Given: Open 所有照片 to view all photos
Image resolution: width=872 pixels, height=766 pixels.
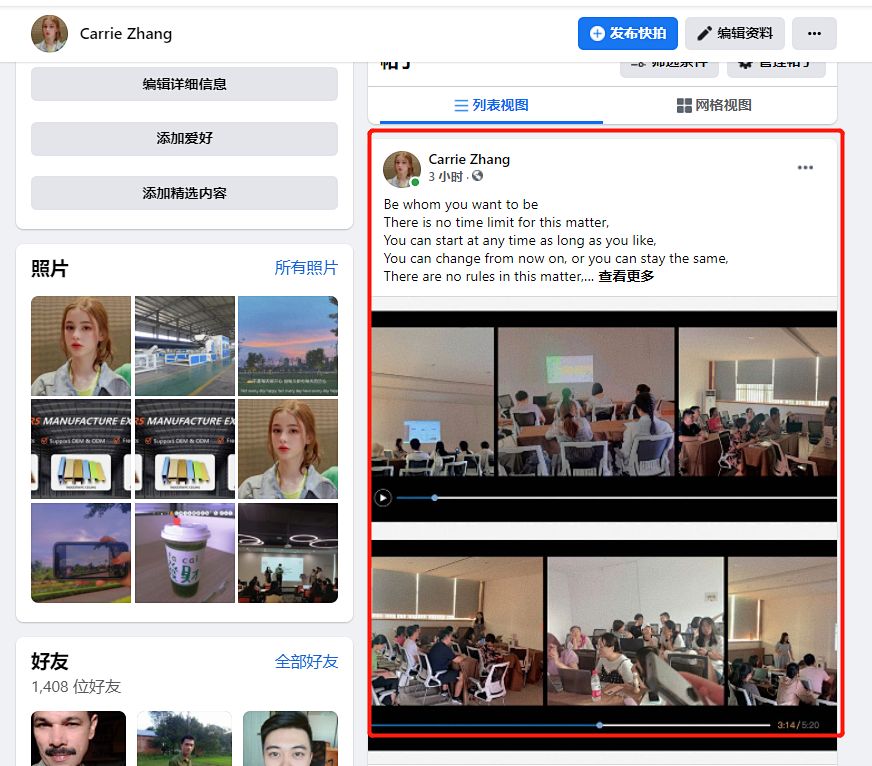Looking at the screenshot, I should click(306, 268).
